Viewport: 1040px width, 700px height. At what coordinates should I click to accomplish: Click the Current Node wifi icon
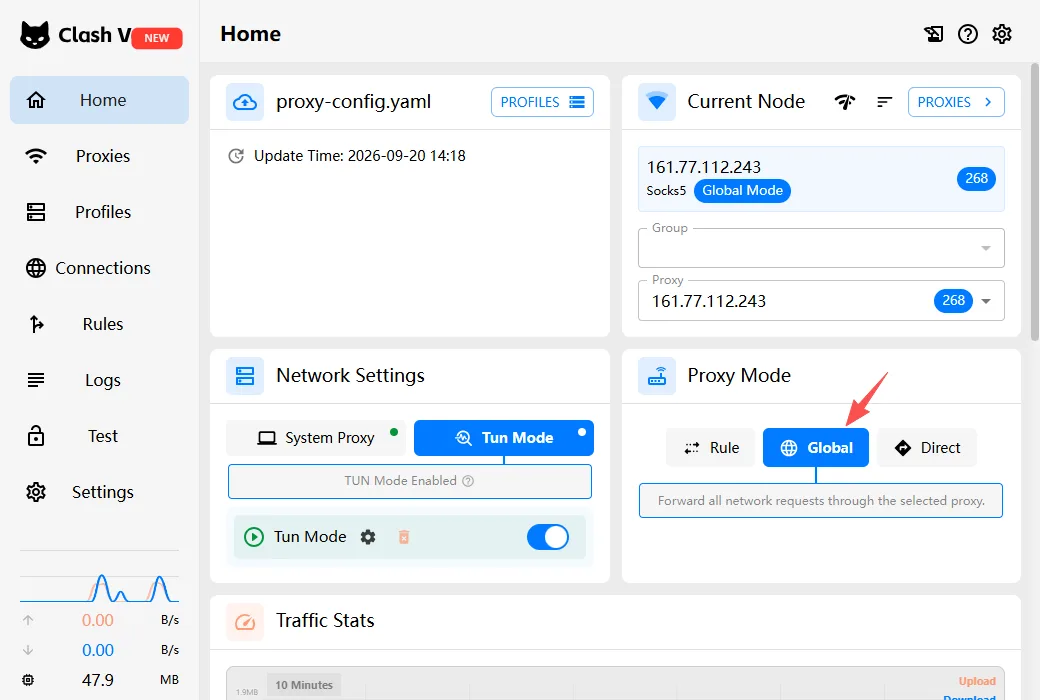tap(657, 102)
